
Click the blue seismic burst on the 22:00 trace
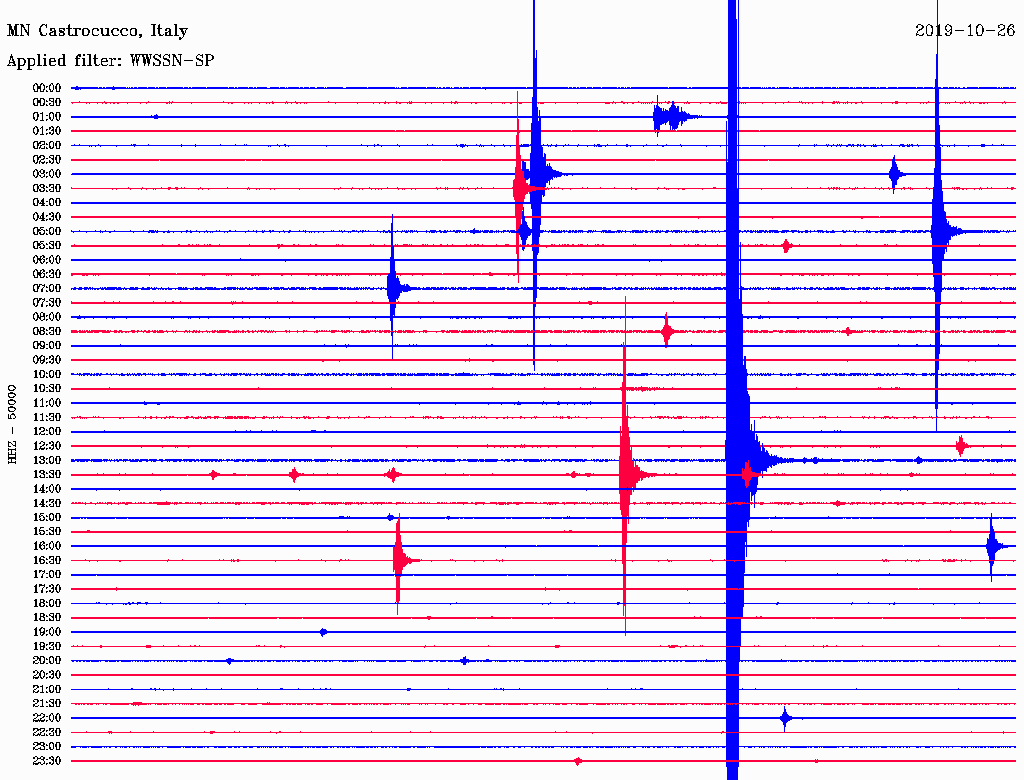pos(786,718)
